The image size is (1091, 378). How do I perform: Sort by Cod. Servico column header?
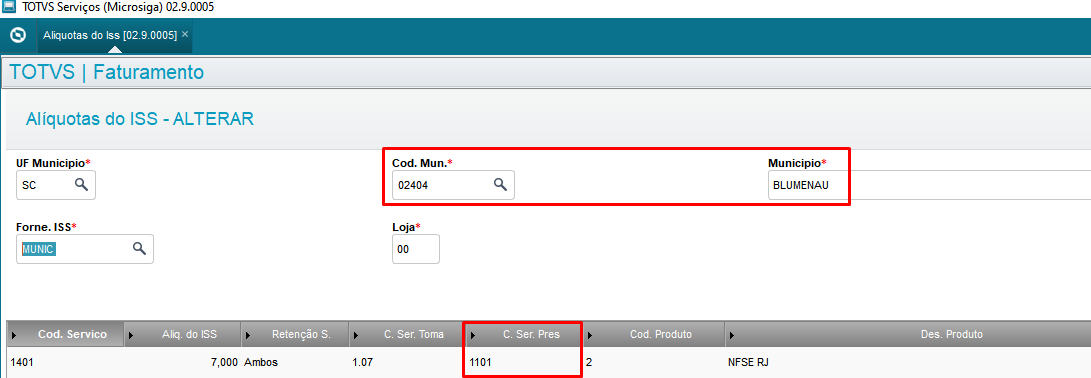pyautogui.click(x=66, y=335)
